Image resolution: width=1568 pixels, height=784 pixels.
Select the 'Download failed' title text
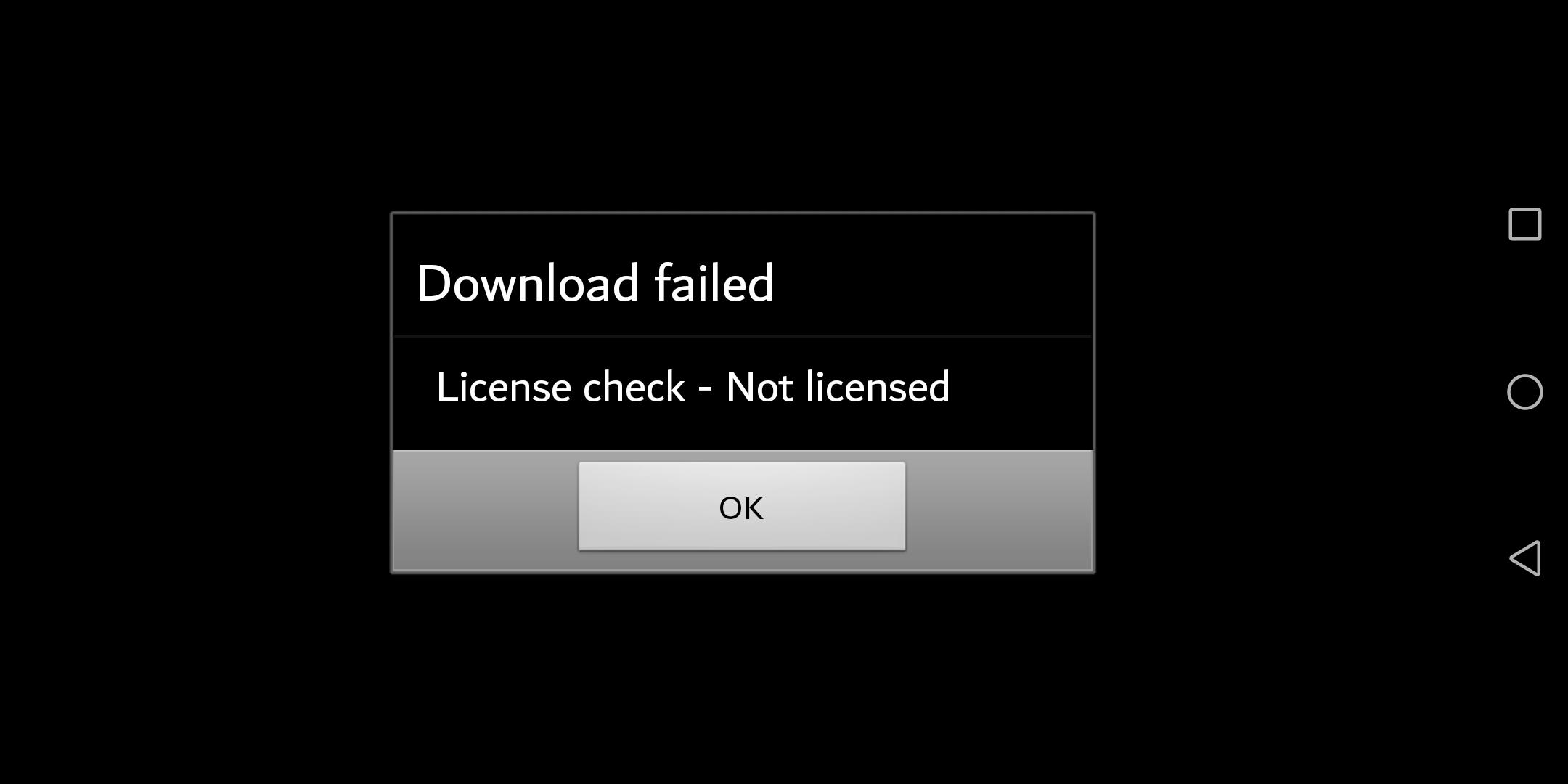595,282
